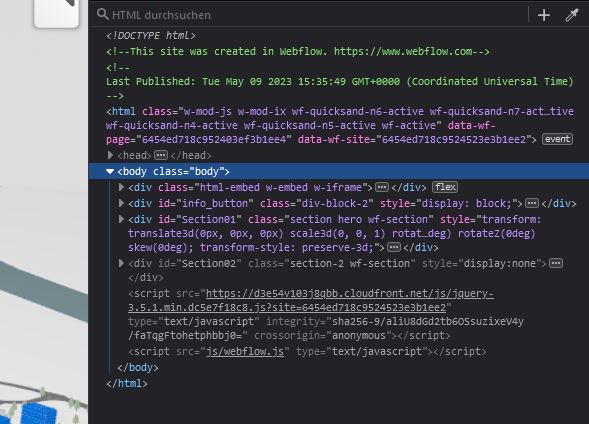This screenshot has height=424, width=589.
Task: Select the closing </html> tag
Action: pos(127,383)
